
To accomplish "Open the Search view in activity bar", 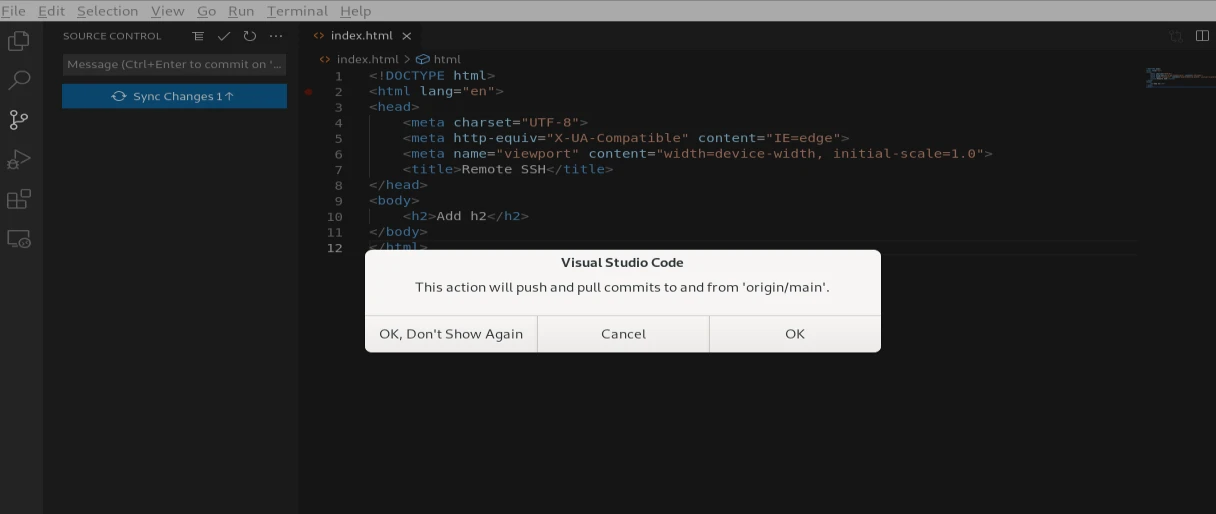I will point(18,80).
